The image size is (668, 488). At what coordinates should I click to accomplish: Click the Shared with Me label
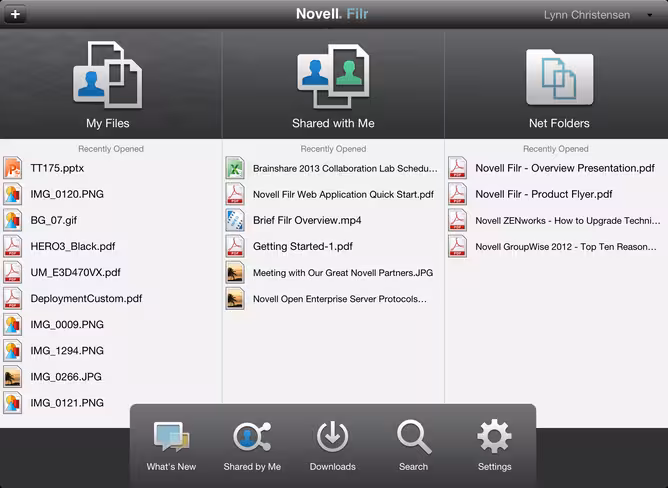point(333,124)
